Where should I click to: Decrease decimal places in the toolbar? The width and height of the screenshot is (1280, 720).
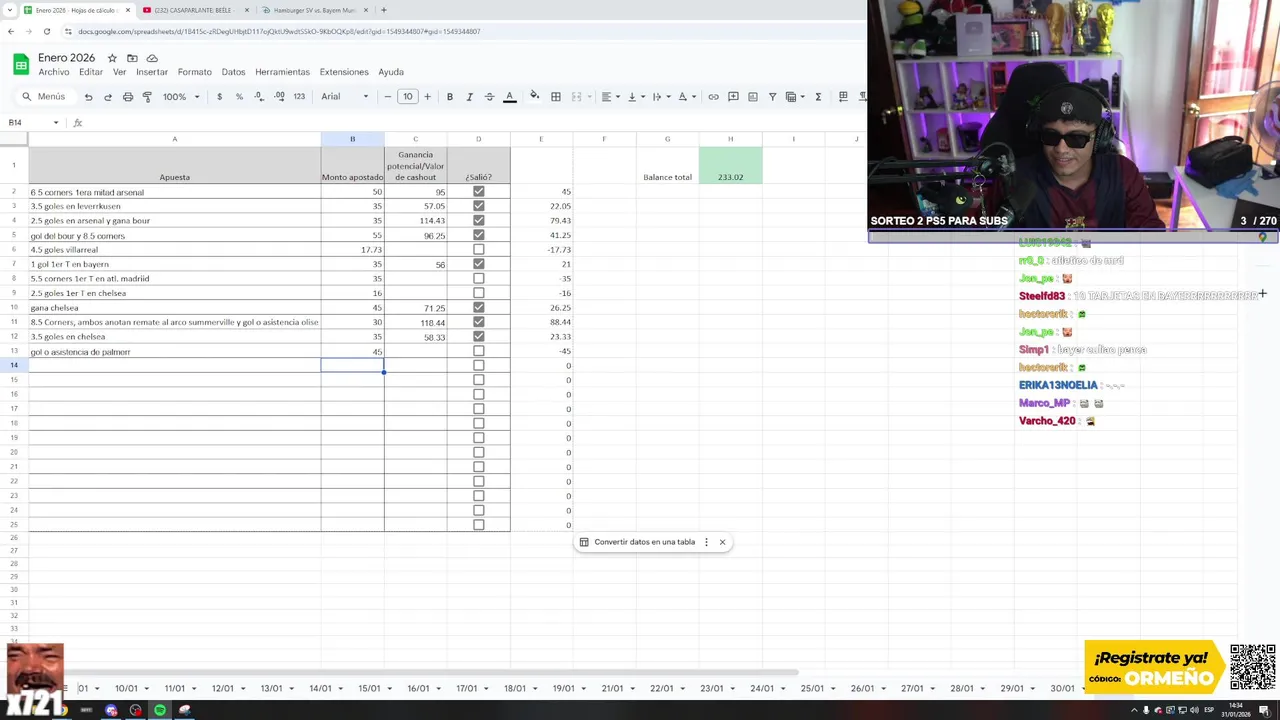point(259,97)
